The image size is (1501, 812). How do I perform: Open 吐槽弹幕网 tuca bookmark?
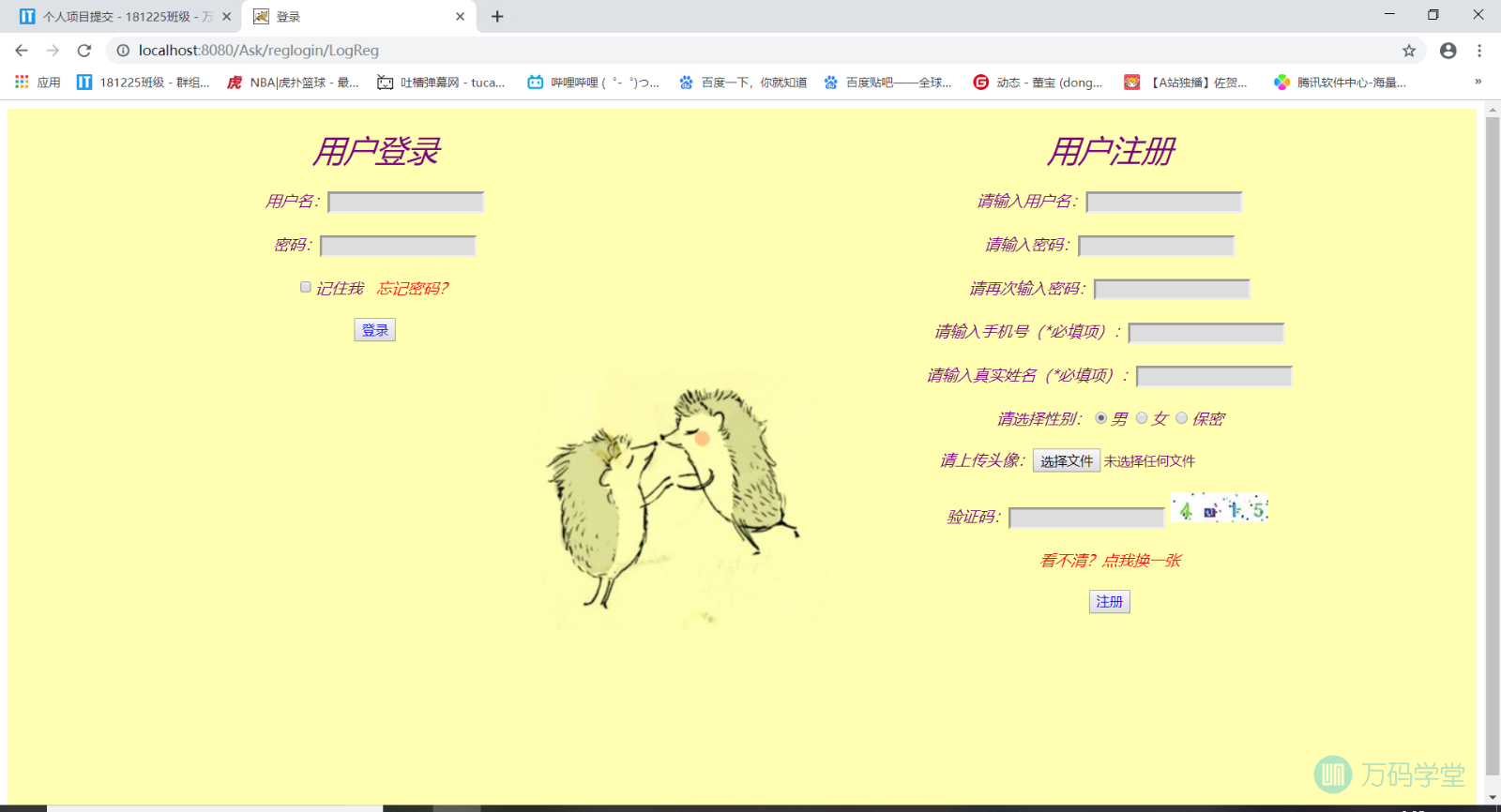[x=441, y=83]
